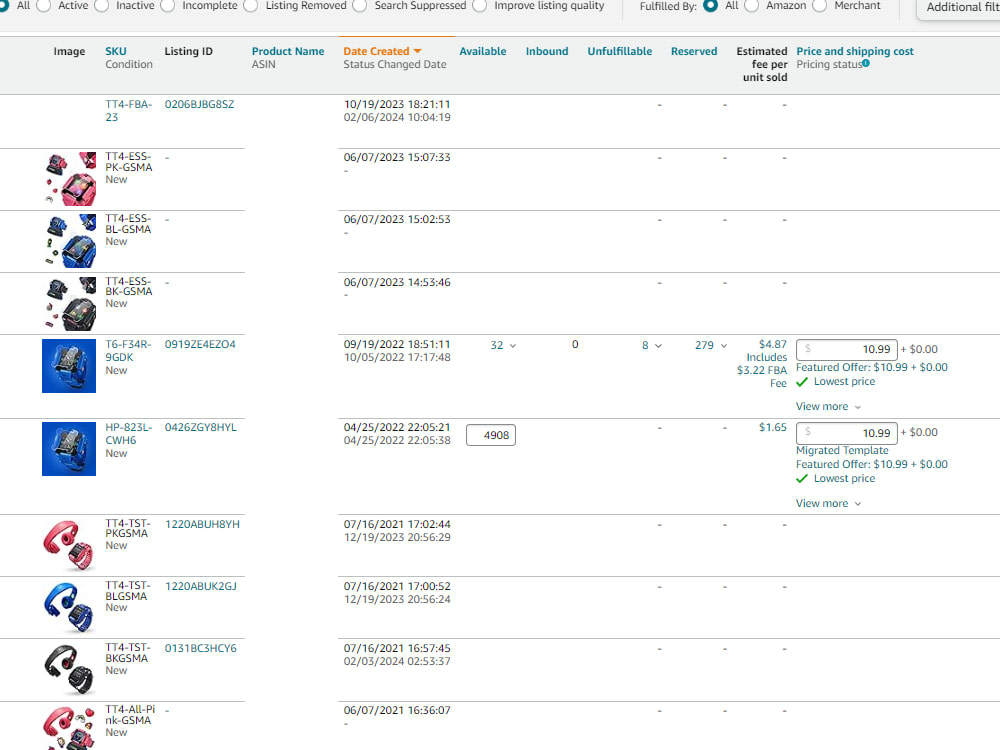
Task: Click SKU text TT4-ESS-PK-GSMA
Action: click(129, 161)
